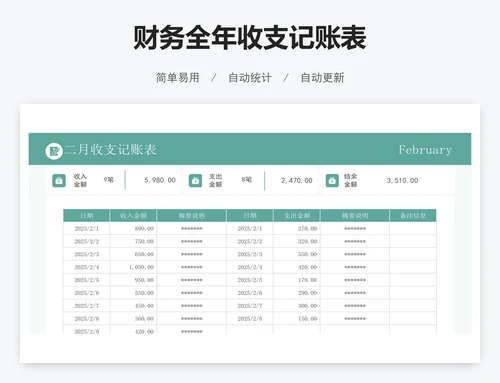Screen dimensions: 500x383
Task: Select income amount cell 1,050.00
Action: point(133,267)
